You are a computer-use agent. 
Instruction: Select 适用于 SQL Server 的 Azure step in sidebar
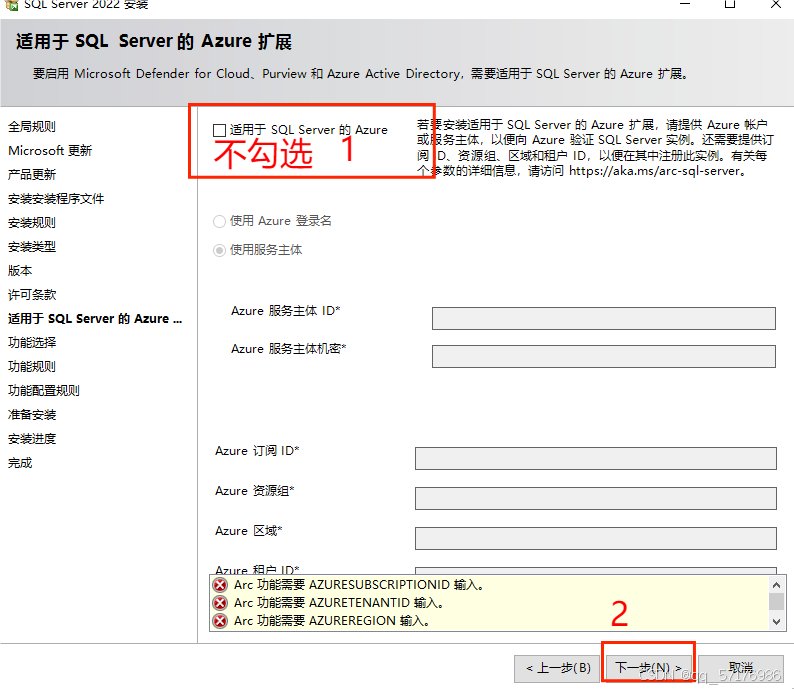[x=95, y=318]
